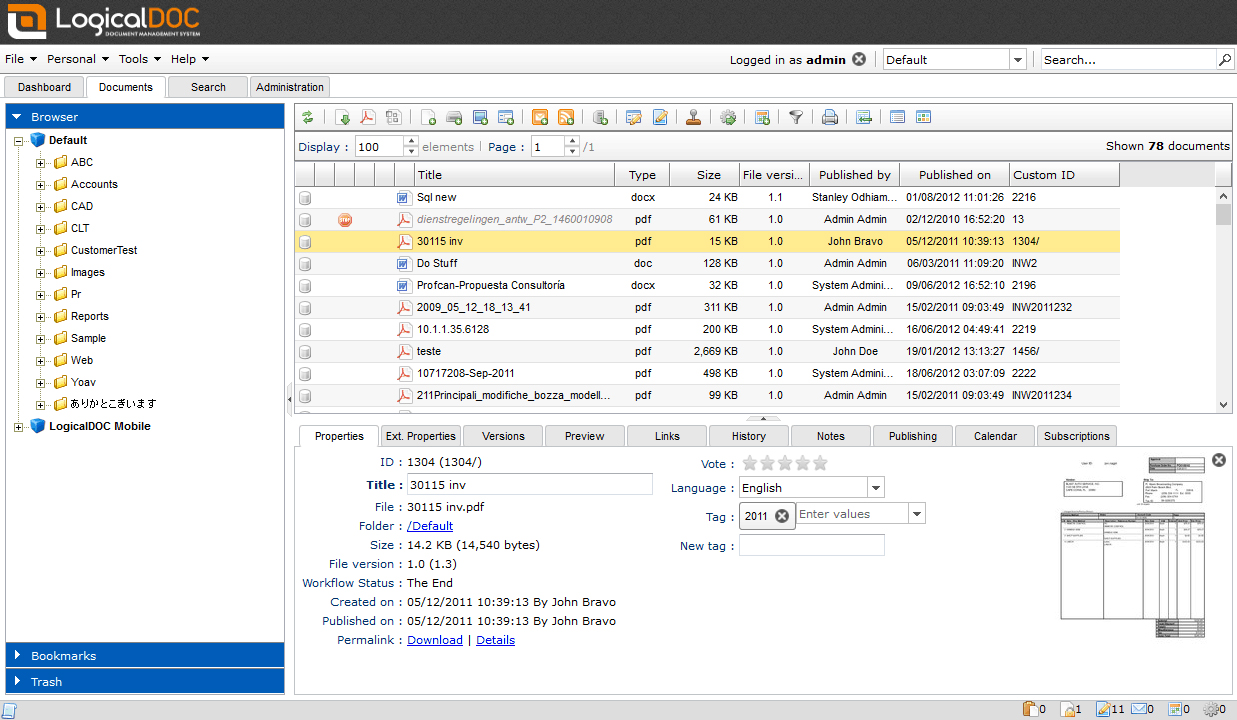Click the document preview thumbnail
The width and height of the screenshot is (1237, 720).
[x=1134, y=545]
